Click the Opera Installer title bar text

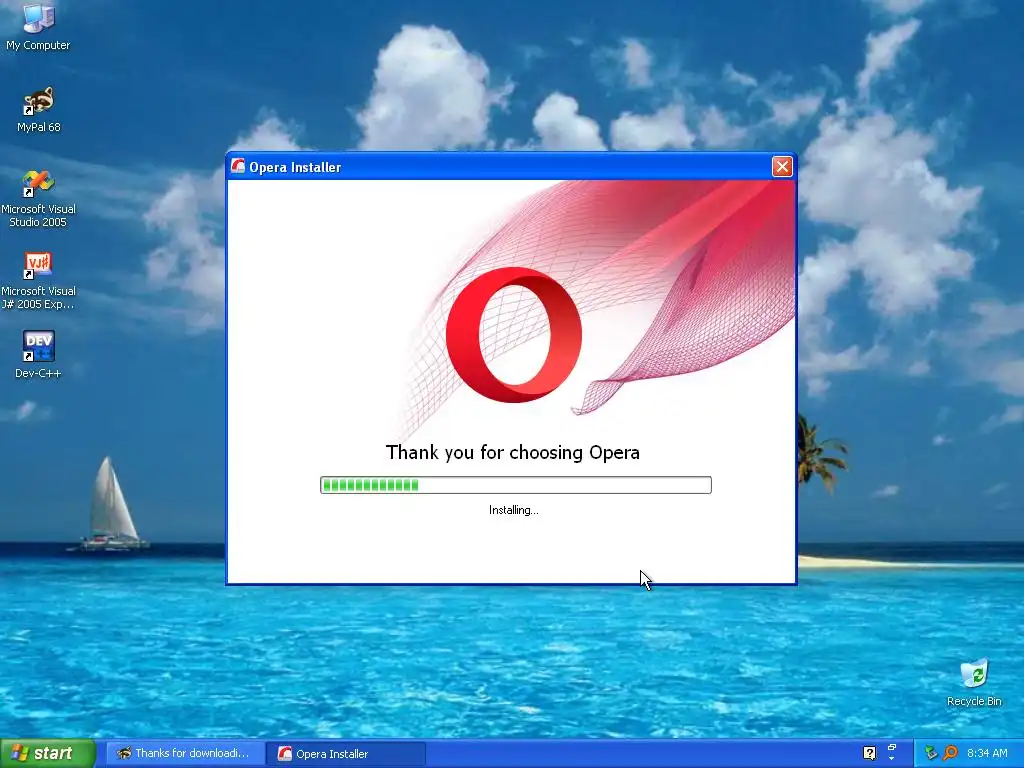pyautogui.click(x=295, y=167)
